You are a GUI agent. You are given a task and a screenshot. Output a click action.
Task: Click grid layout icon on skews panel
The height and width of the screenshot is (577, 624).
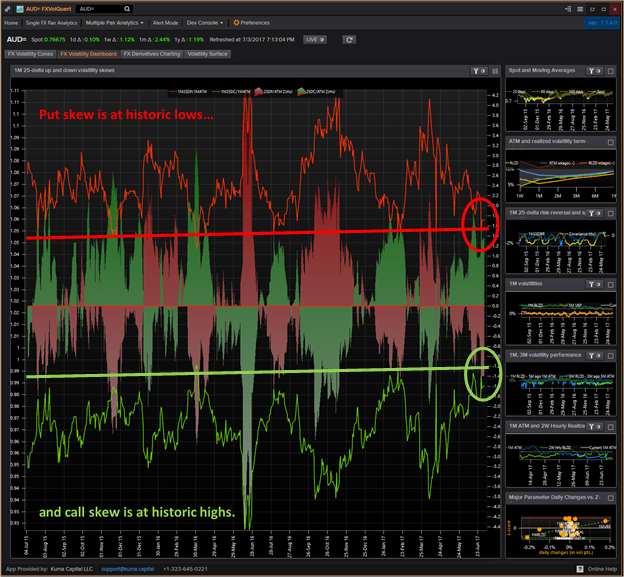[x=495, y=71]
